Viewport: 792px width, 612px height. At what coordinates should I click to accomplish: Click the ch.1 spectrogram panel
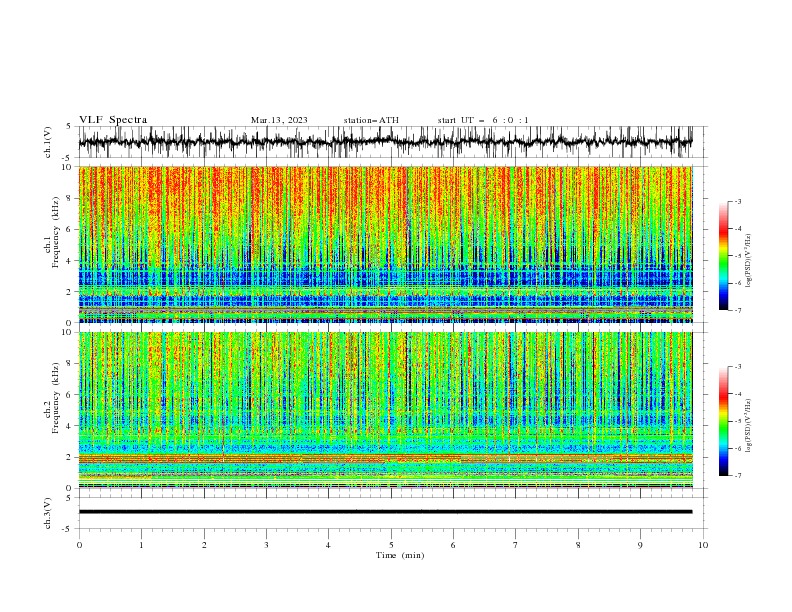(386, 244)
